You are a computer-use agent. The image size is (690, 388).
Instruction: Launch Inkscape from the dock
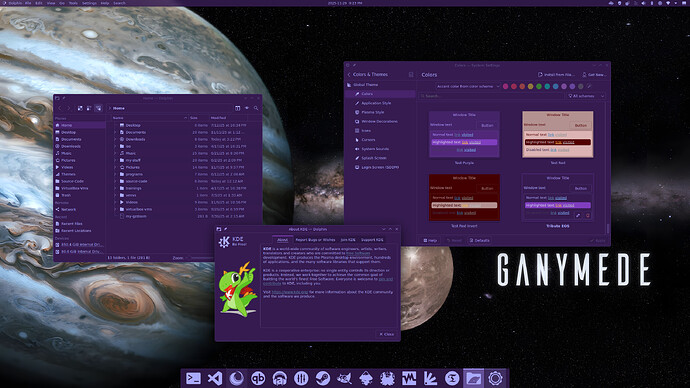coord(366,378)
